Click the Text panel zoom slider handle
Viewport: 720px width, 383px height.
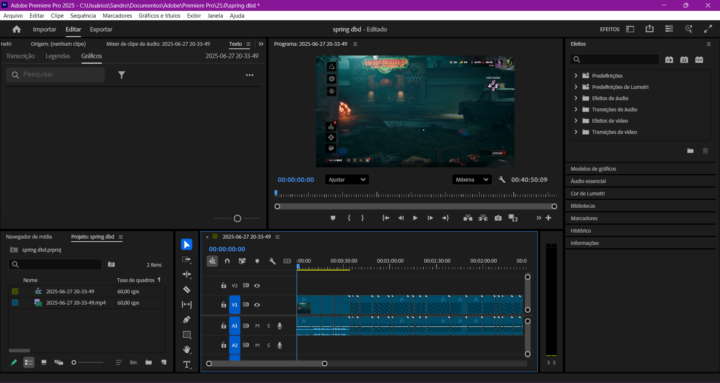(x=237, y=219)
